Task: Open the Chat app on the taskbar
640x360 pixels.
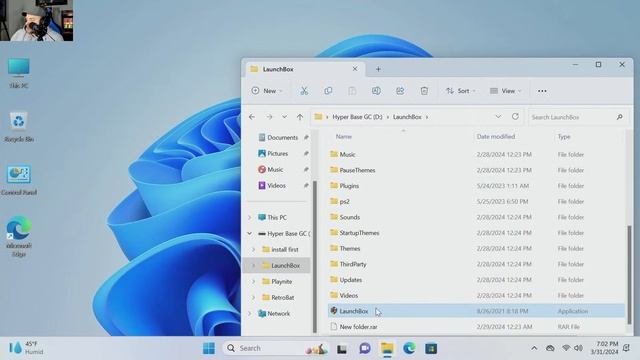Action: [364, 348]
